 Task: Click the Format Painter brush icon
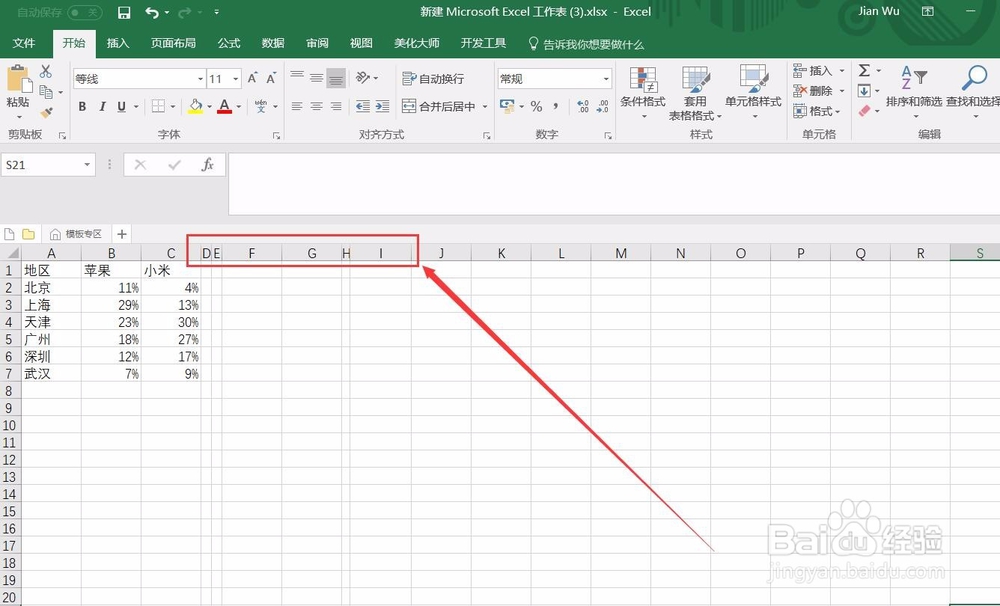46,112
